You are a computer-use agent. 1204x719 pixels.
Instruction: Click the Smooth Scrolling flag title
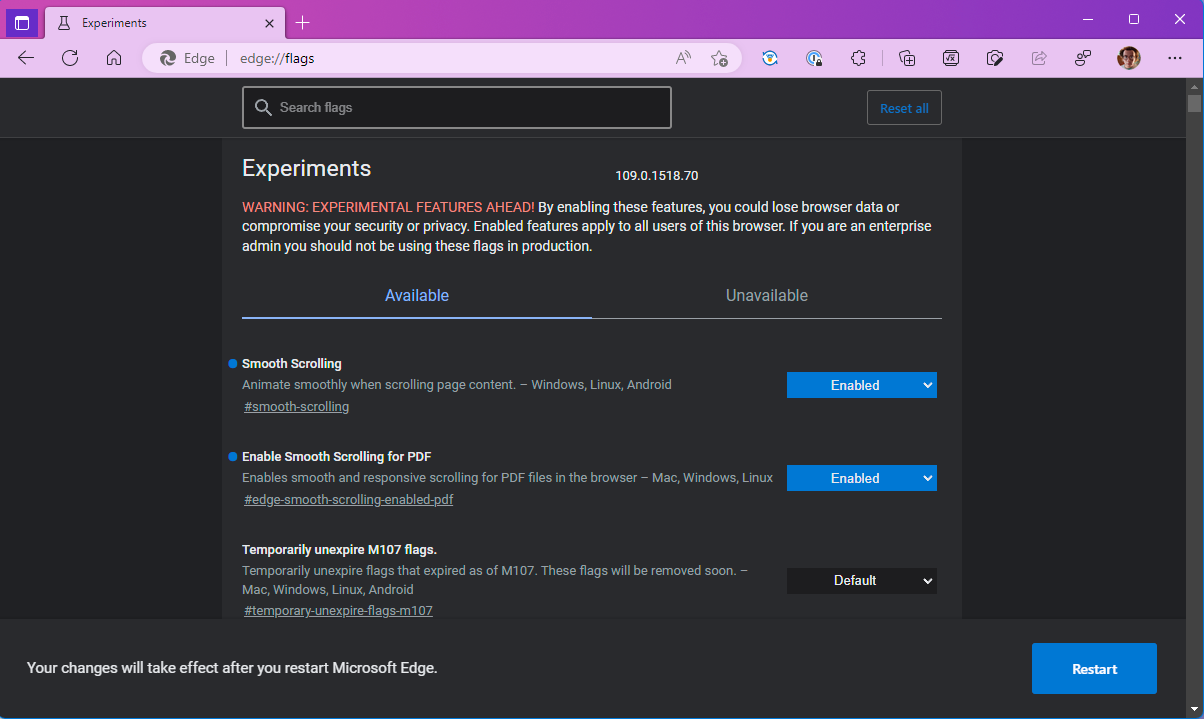[x=292, y=364]
